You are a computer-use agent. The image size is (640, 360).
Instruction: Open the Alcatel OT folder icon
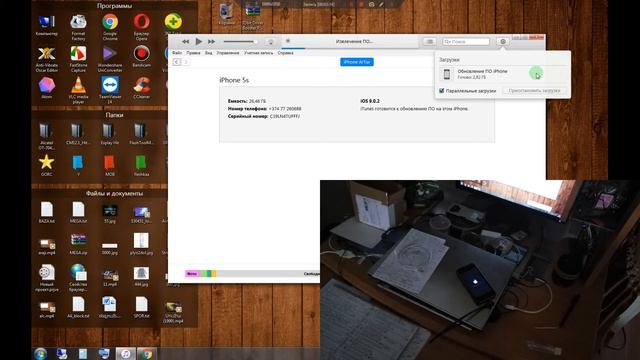(x=47, y=136)
